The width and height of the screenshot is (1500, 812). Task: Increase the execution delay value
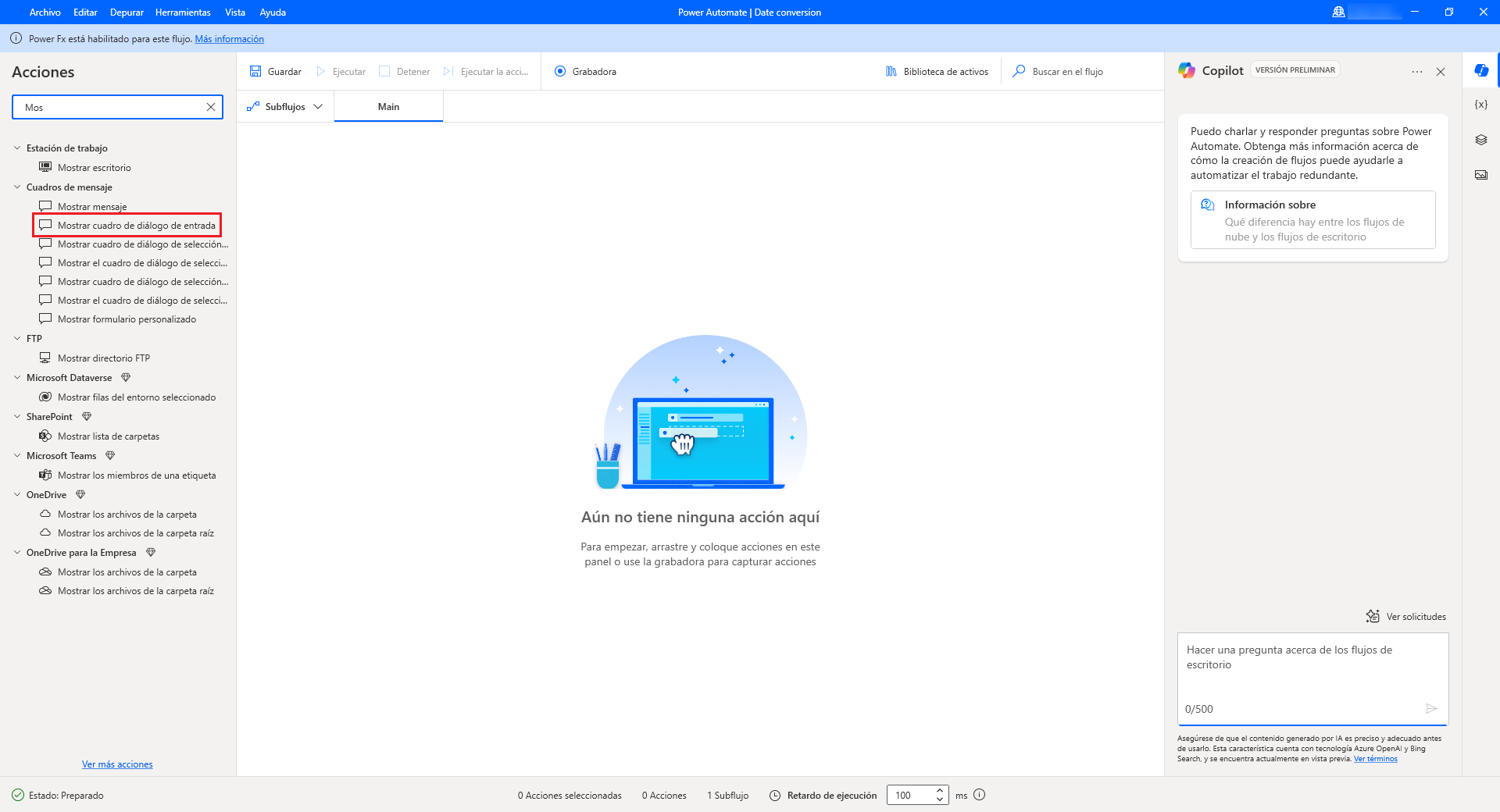[940, 791]
